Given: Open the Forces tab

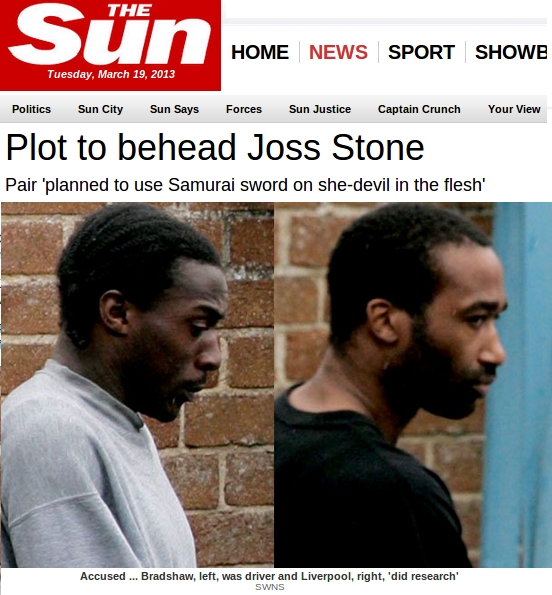Looking at the screenshot, I should point(244,109).
